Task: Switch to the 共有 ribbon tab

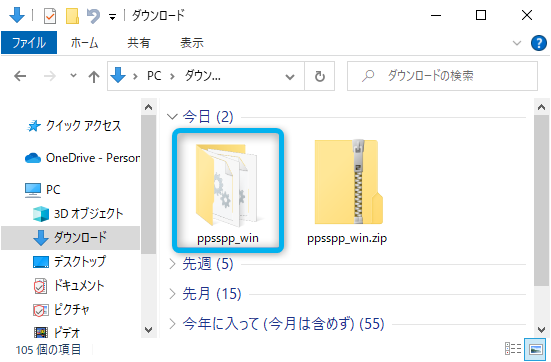Action: 138,43
